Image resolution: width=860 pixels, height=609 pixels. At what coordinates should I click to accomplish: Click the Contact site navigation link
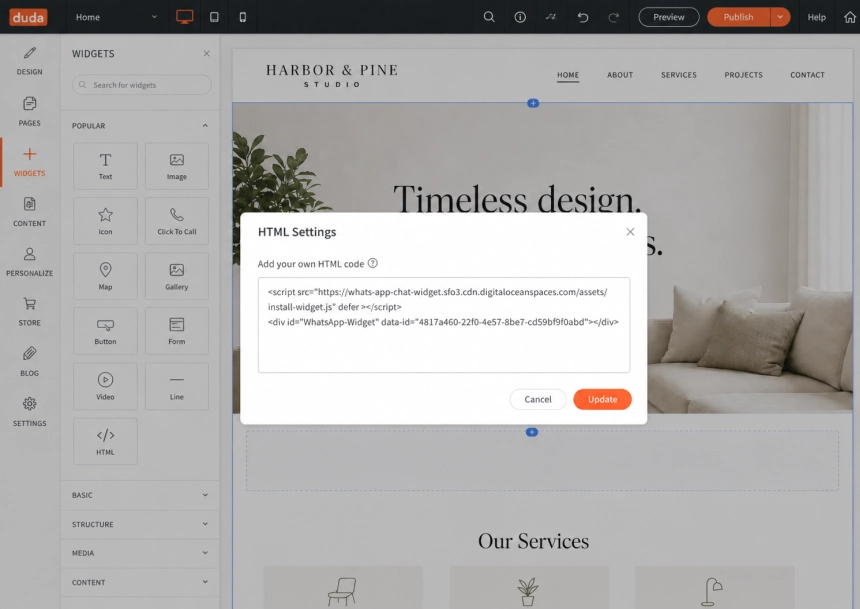(x=807, y=75)
